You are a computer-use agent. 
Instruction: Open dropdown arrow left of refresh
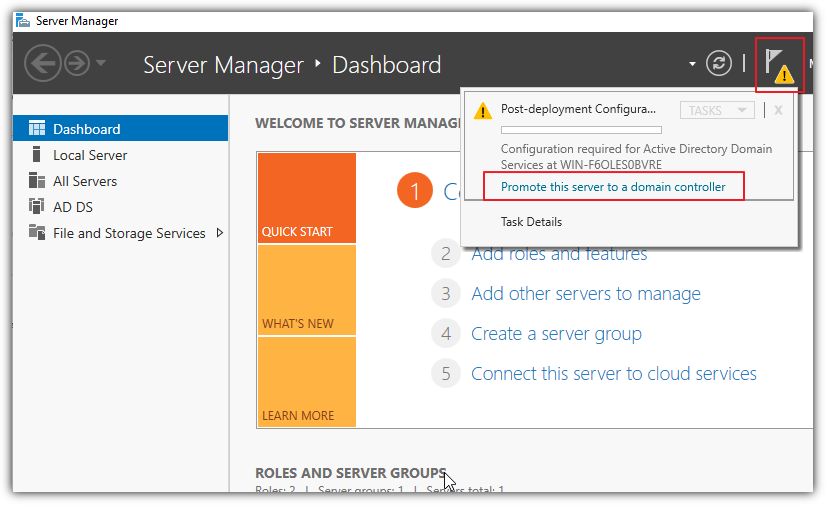(x=692, y=64)
